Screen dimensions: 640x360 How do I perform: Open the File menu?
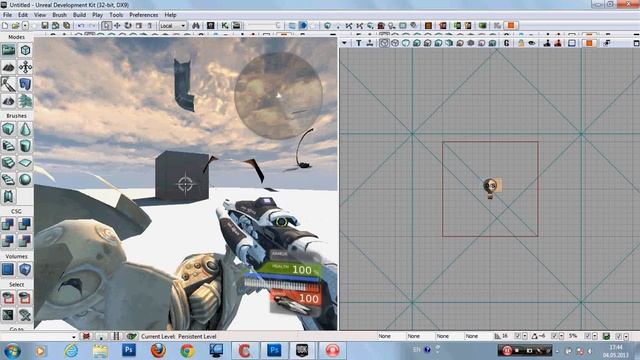[x=7, y=15]
